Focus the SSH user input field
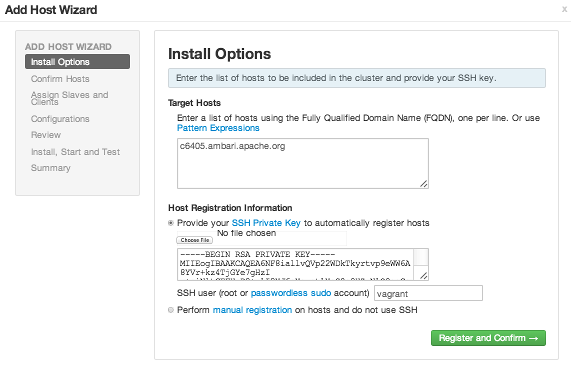 click(x=428, y=293)
